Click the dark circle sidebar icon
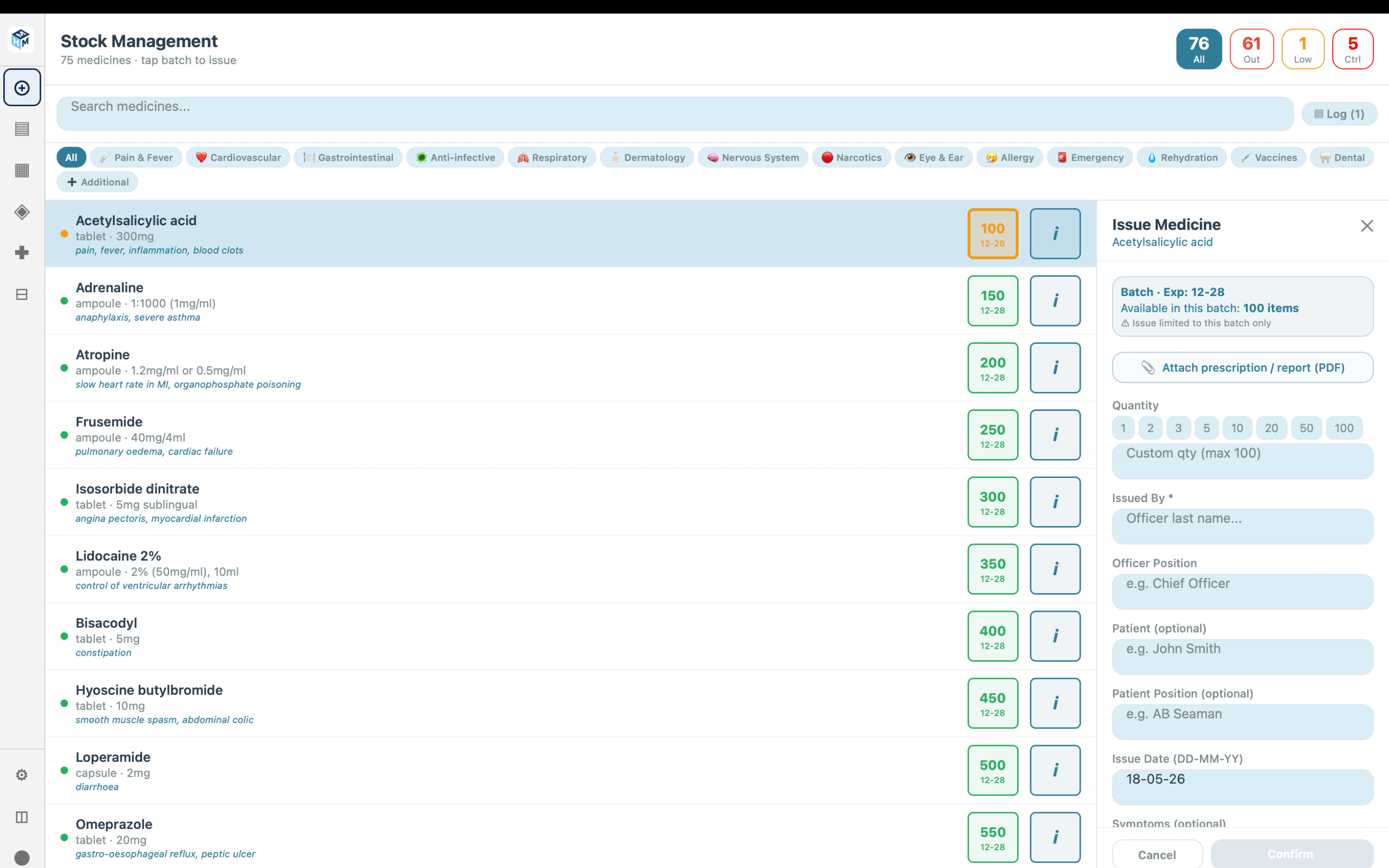Screen dimensions: 1389x868 [x=22, y=858]
